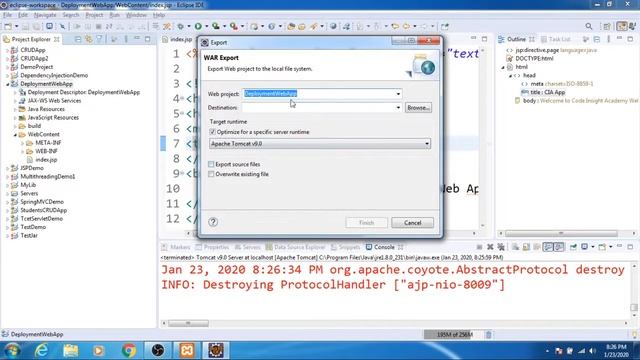
Task: Click the green Run toolbar button
Action: pos(198,27)
